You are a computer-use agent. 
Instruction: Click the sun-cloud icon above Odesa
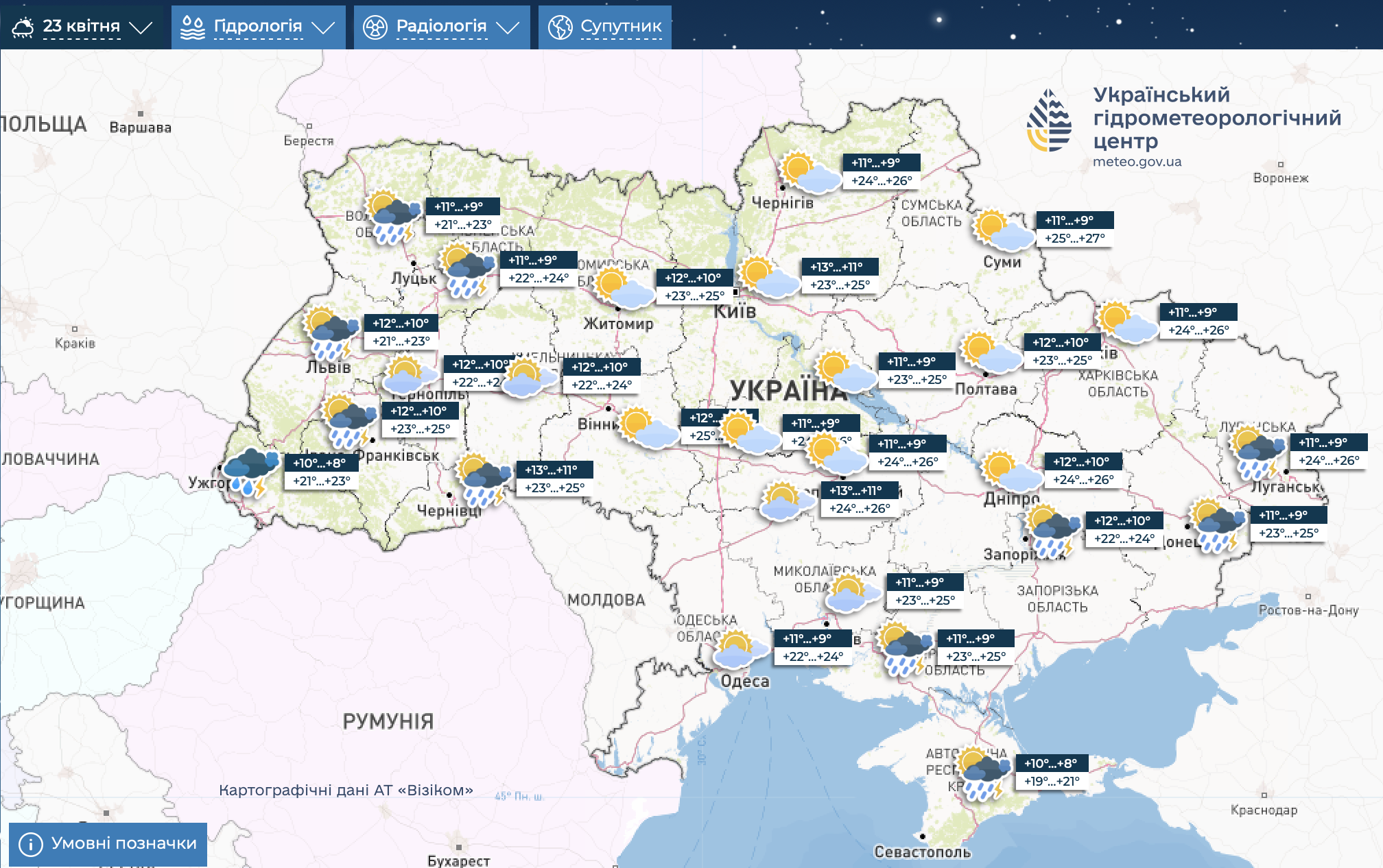click(740, 650)
